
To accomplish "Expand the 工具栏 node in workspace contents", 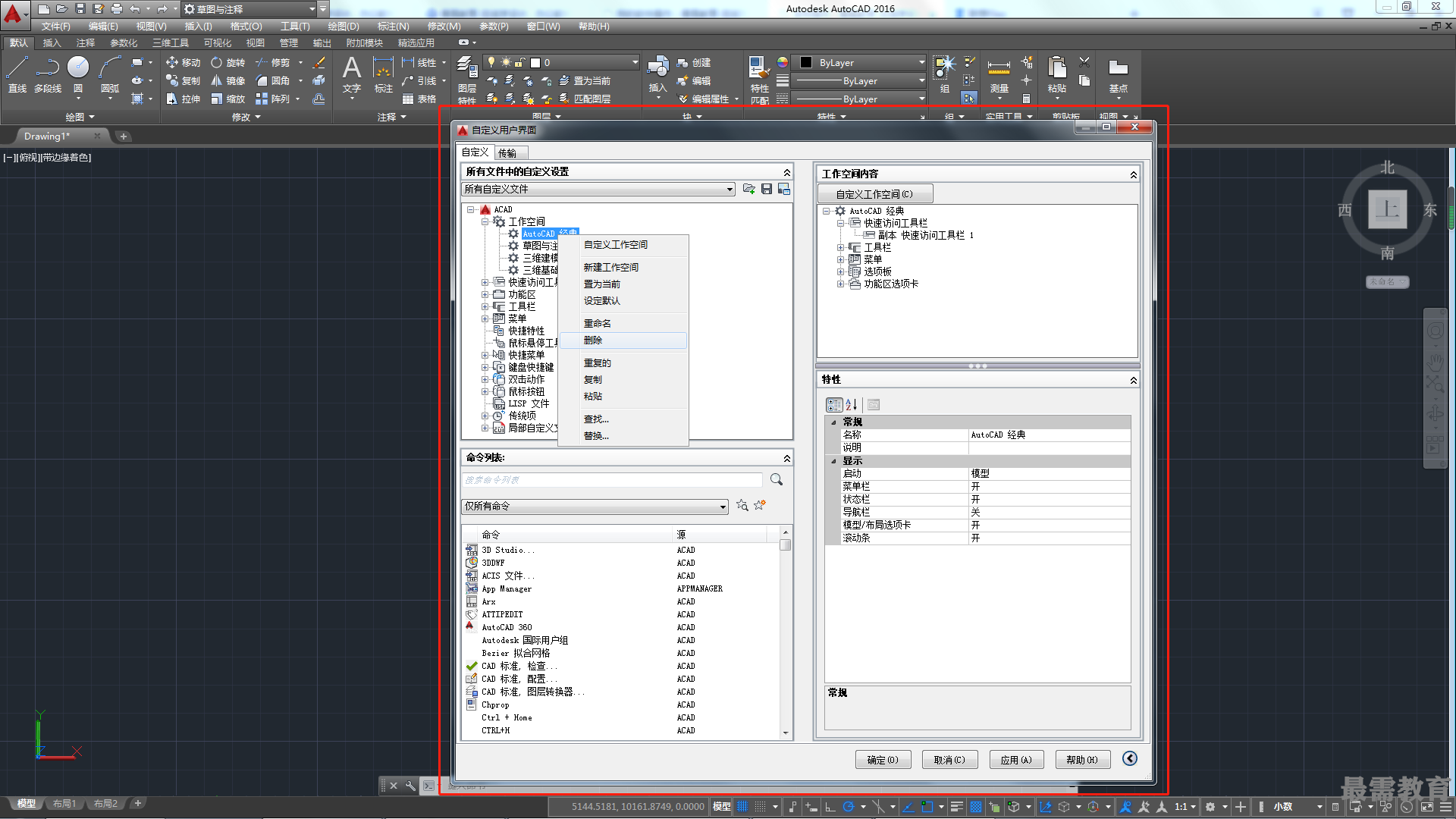I will 840,247.
